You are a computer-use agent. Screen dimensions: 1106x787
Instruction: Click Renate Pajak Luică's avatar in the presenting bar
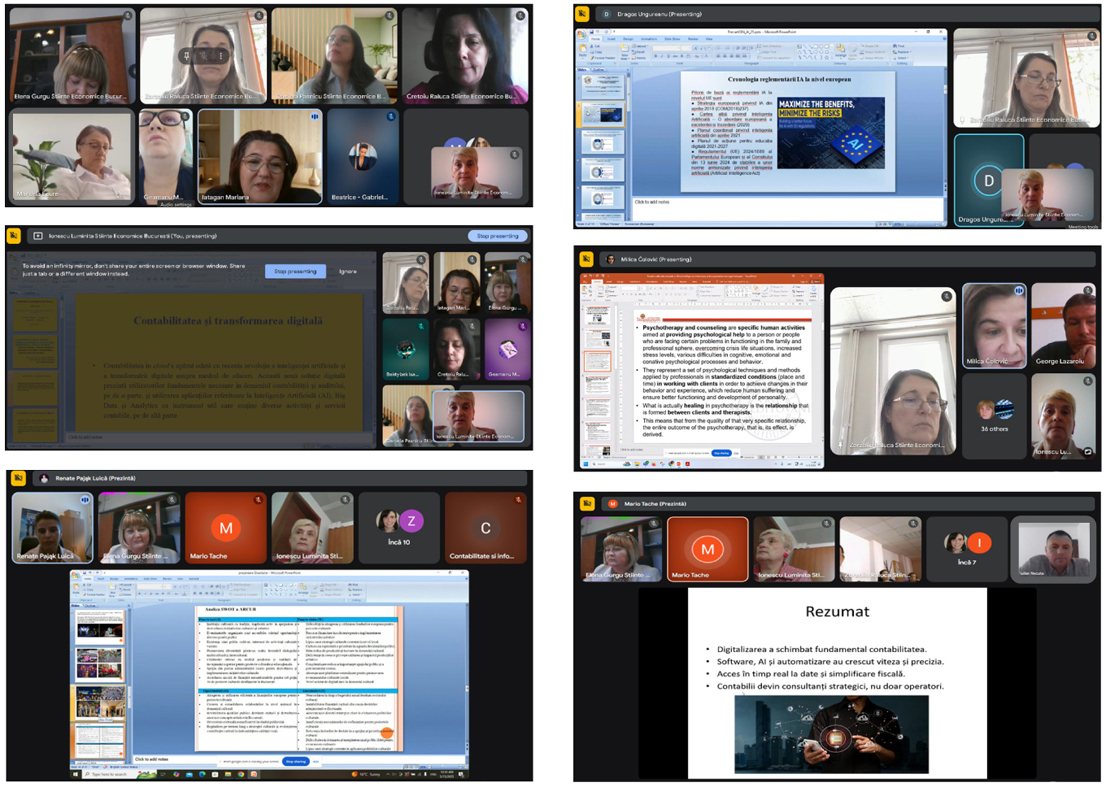[x=44, y=478]
